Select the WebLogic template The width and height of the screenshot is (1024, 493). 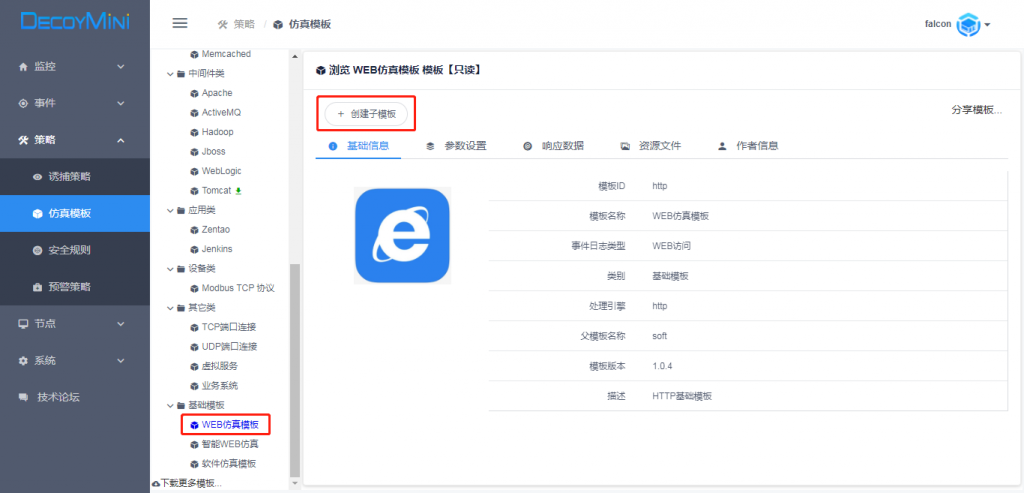[x=221, y=171]
